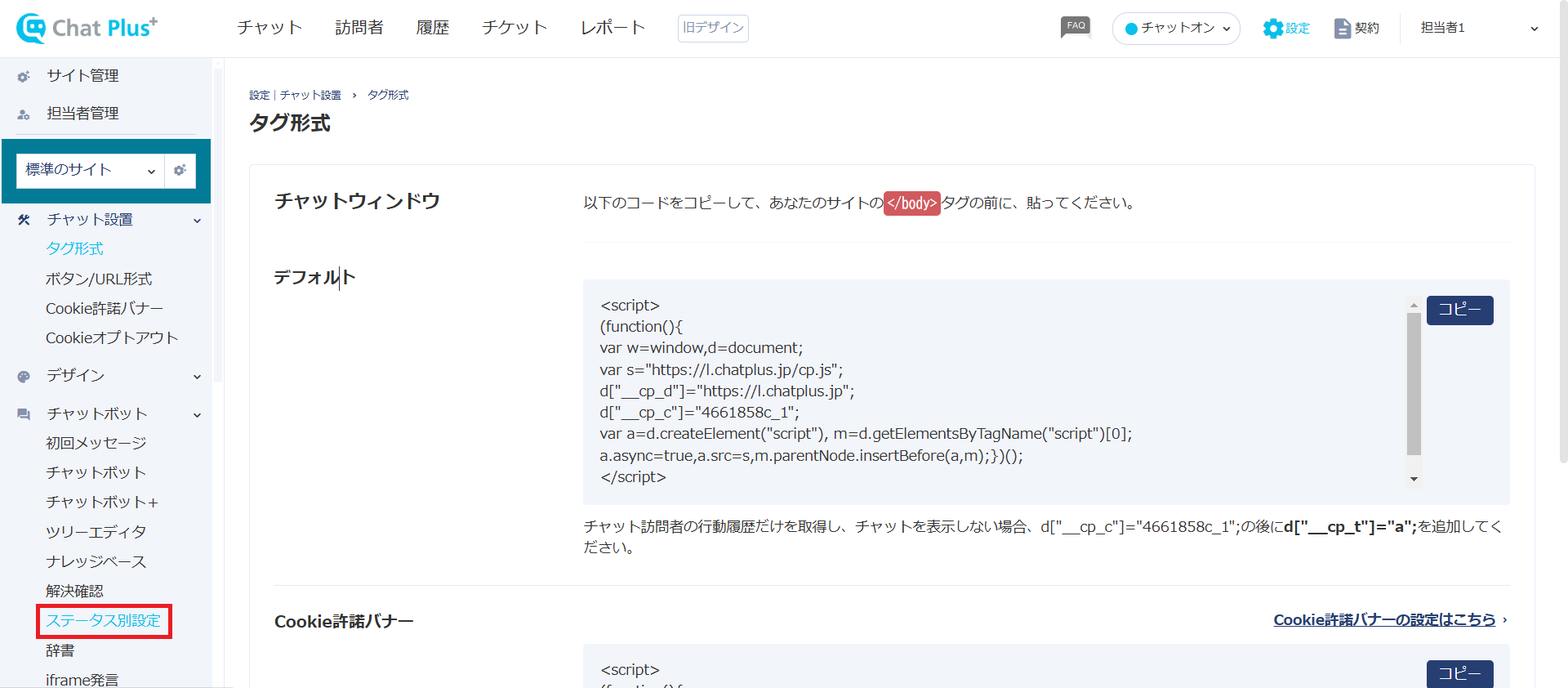Click the デフォルト heading
The height and width of the screenshot is (688, 1568).
pyautogui.click(x=314, y=278)
